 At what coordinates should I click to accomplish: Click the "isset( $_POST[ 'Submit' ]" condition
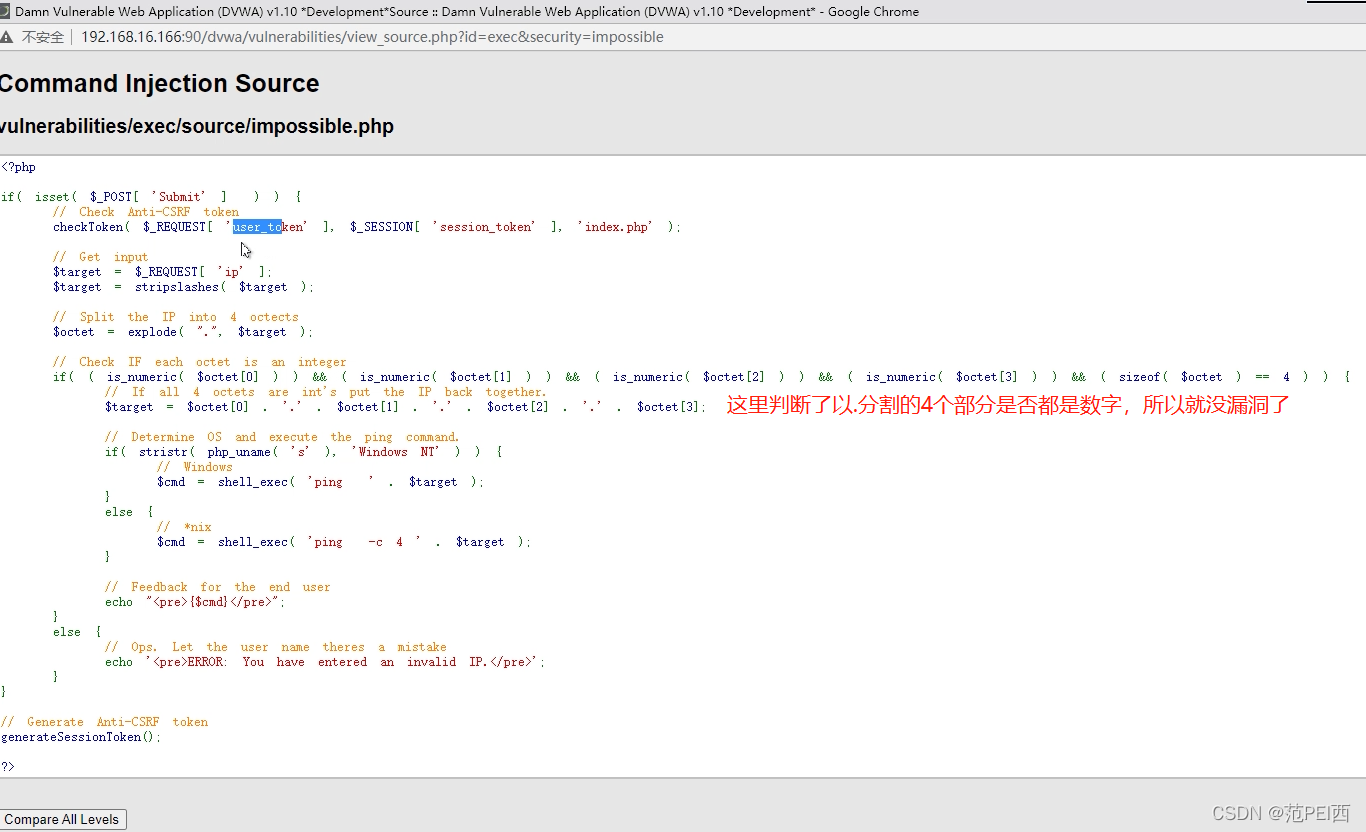coord(131,197)
